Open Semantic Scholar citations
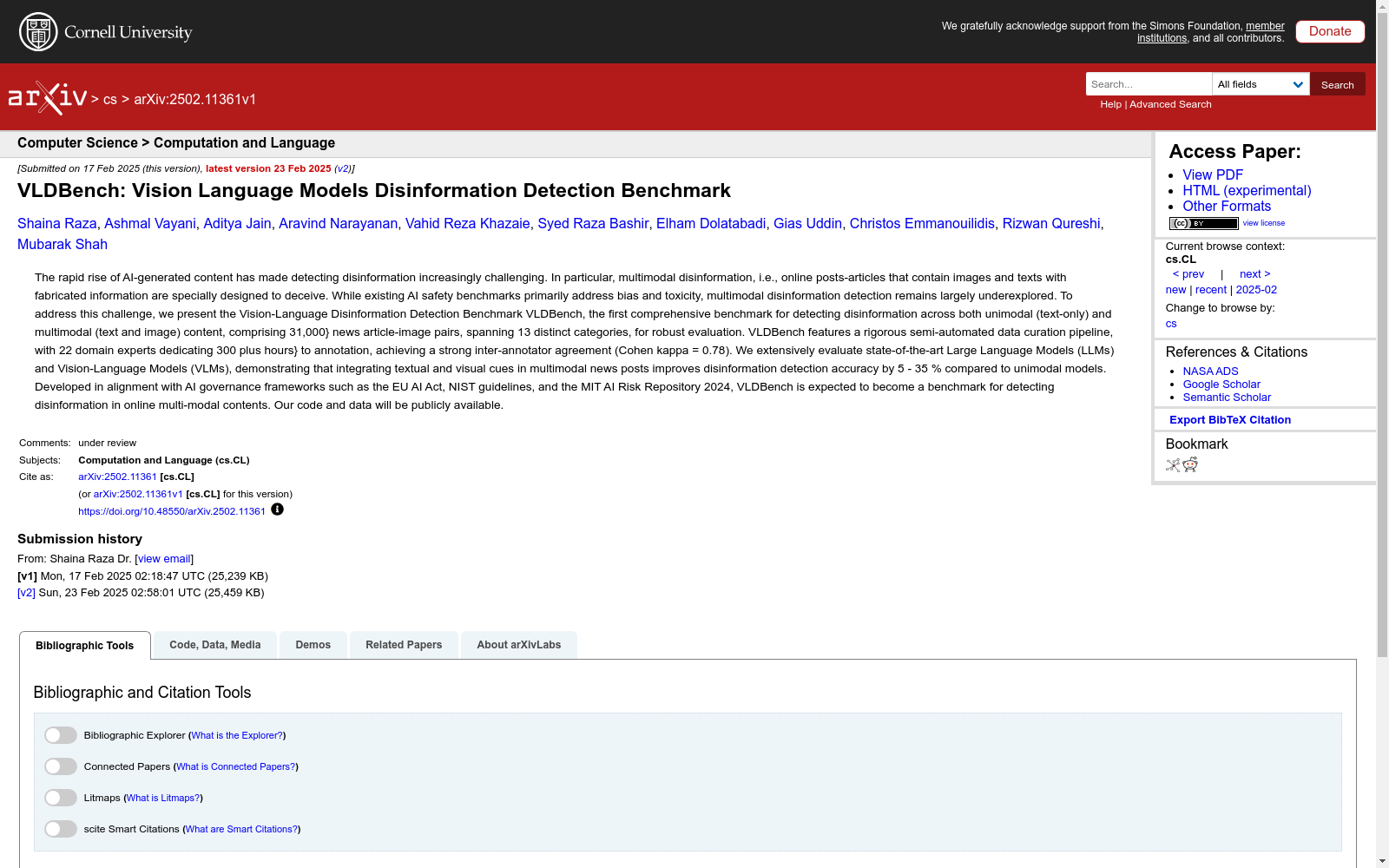The height and width of the screenshot is (868, 1389). (x=1227, y=397)
